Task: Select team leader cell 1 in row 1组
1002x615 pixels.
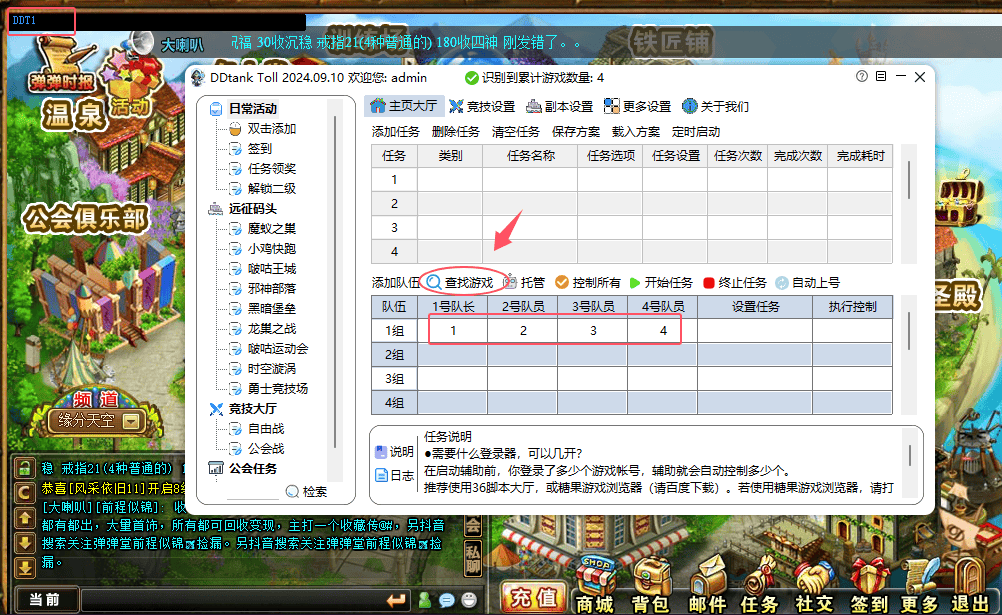Action: pos(457,330)
